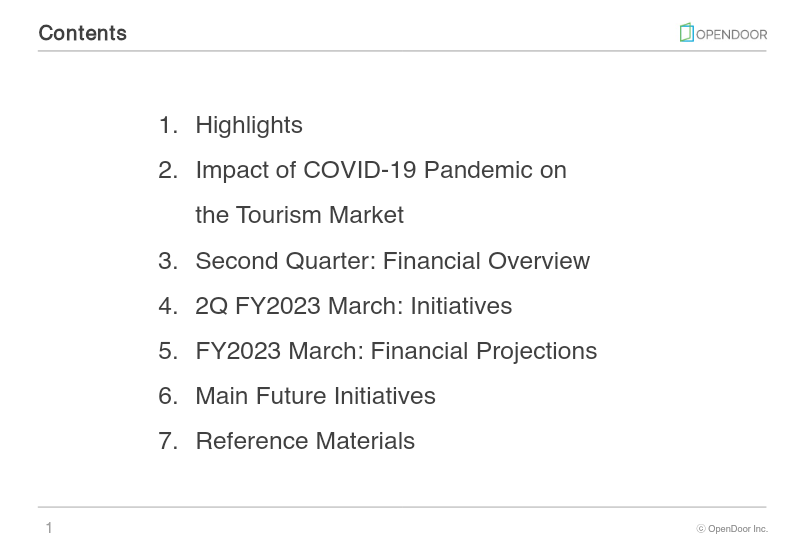Click the slide page number in footer

point(49,528)
